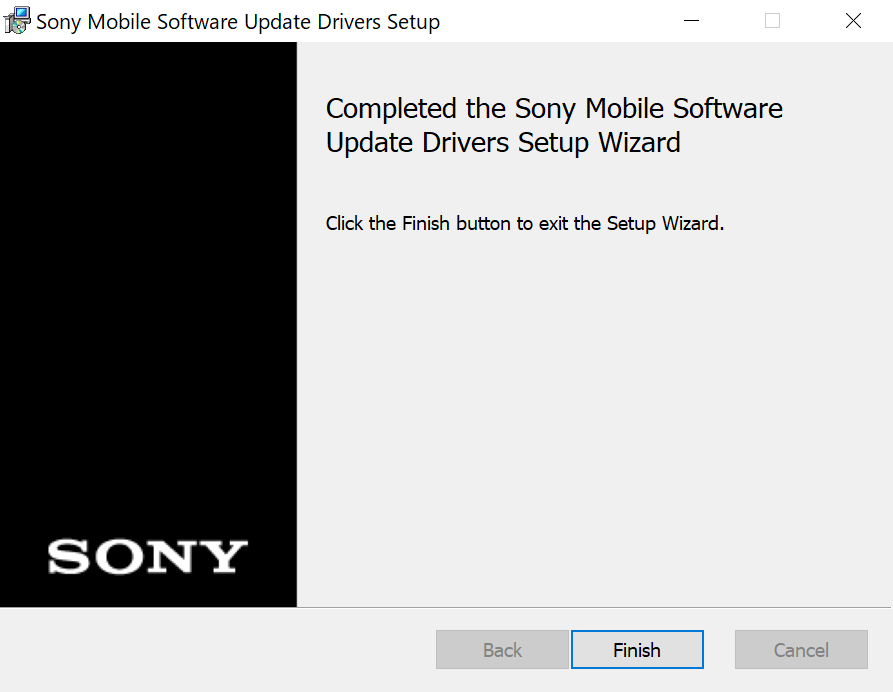Click the black banner above the SONY logo
The height and width of the screenshot is (692, 893).
pyautogui.click(x=148, y=285)
